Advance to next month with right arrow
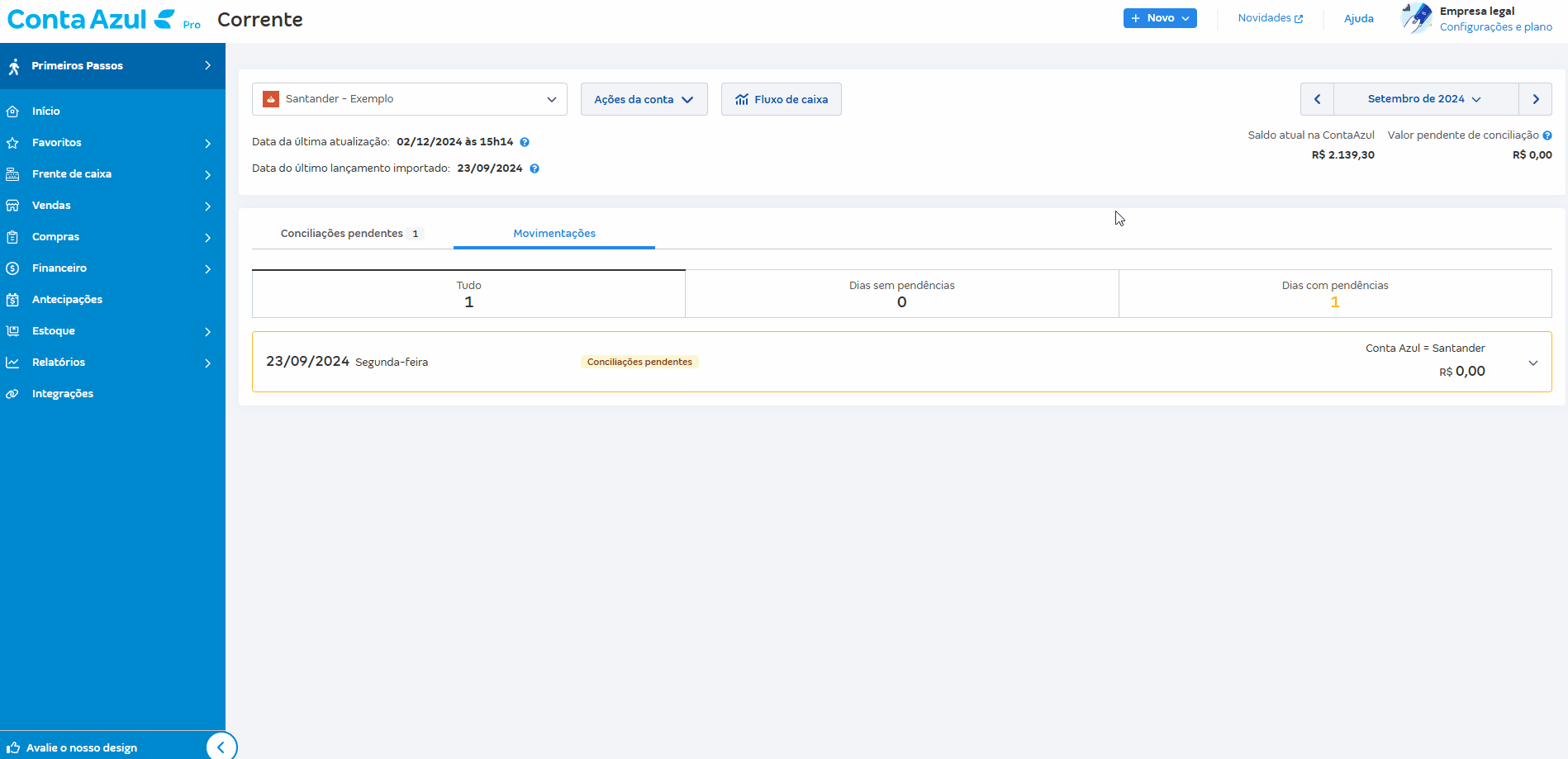 pyautogui.click(x=1536, y=99)
